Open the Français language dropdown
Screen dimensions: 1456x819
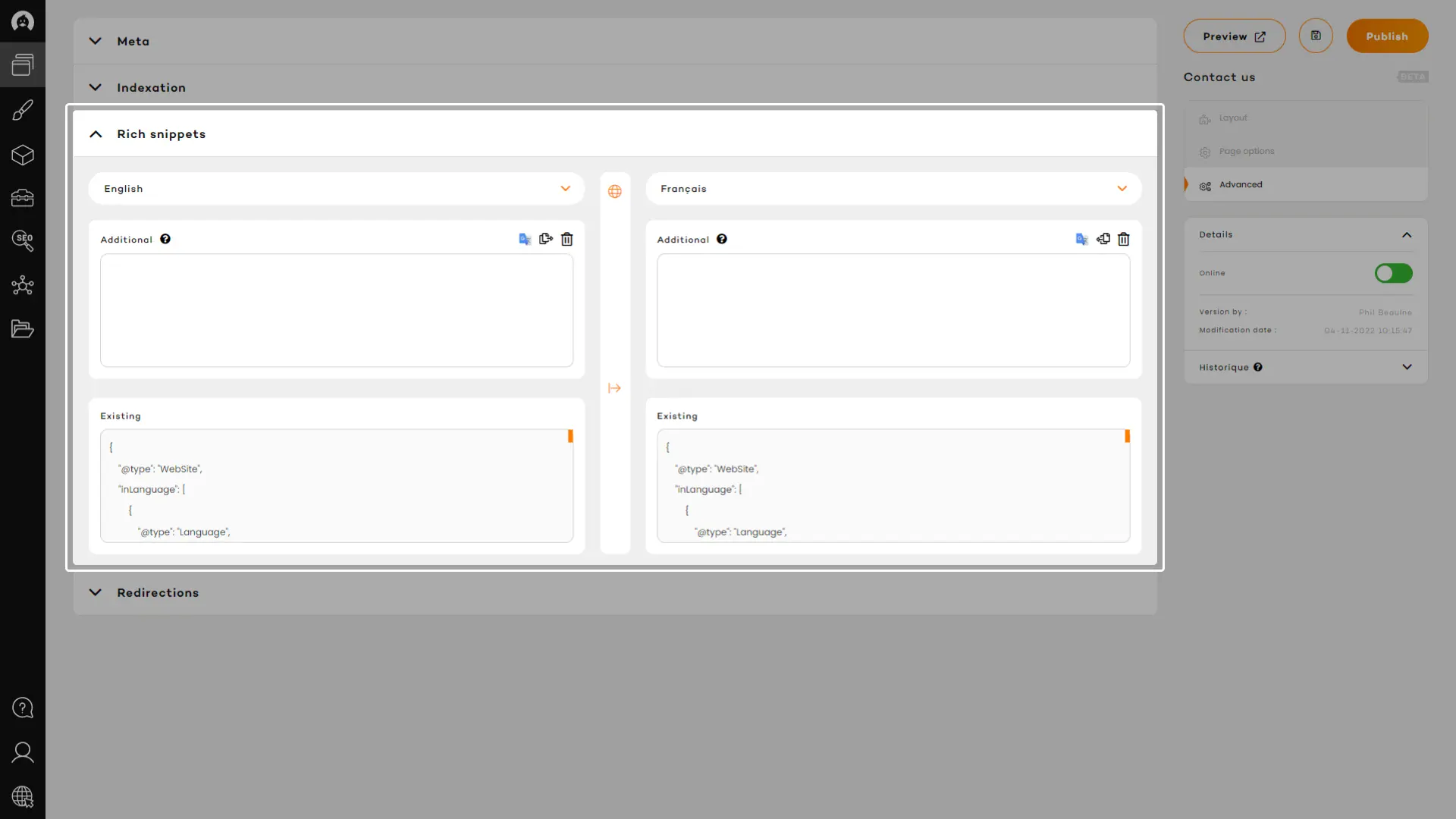(x=893, y=189)
